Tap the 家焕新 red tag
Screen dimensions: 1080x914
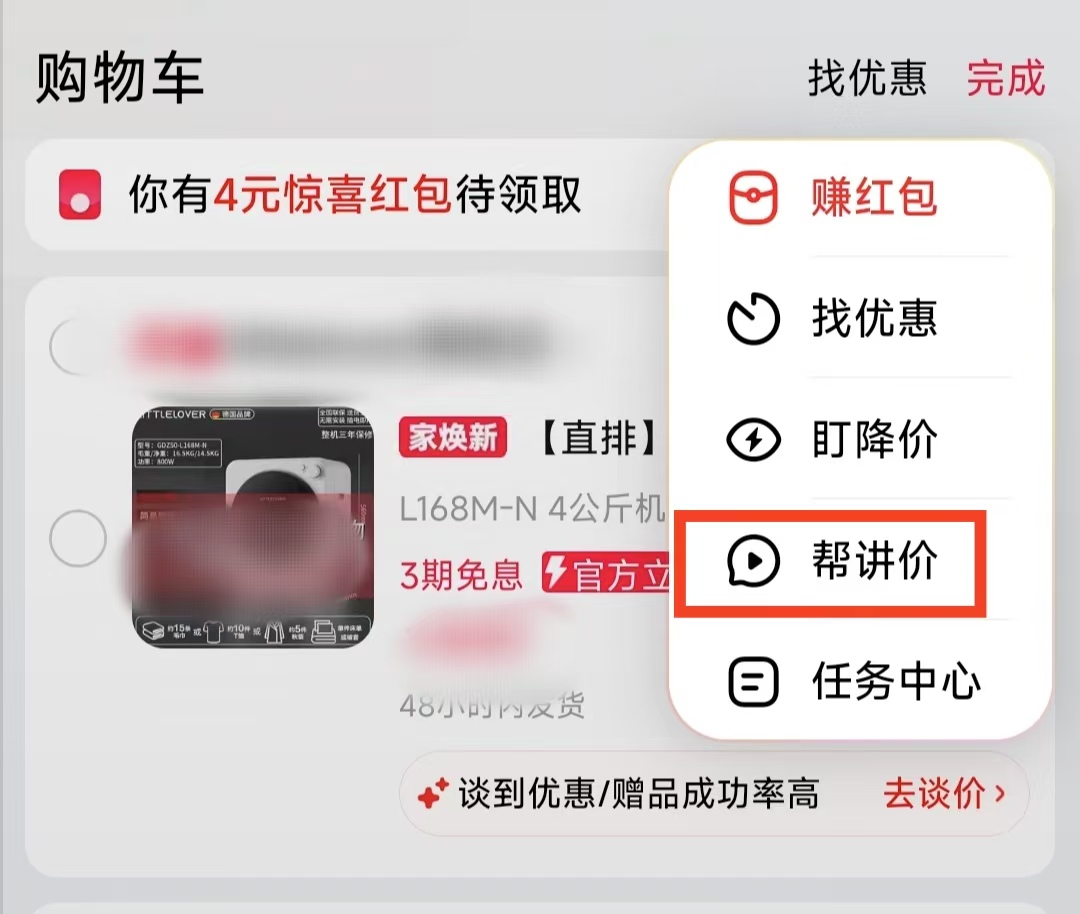coord(453,437)
